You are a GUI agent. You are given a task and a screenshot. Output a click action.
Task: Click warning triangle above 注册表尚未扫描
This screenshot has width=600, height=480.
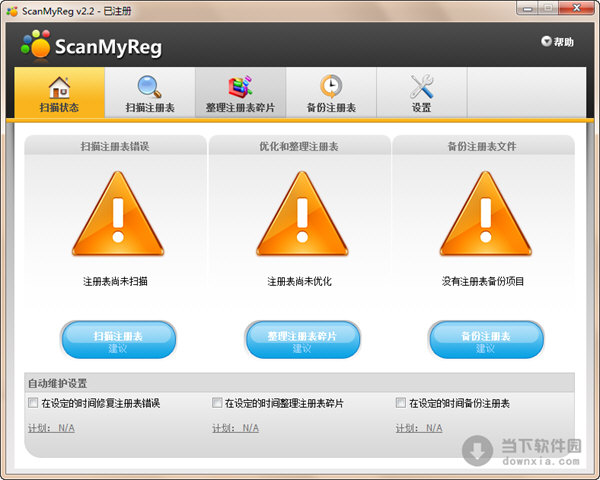coord(118,214)
